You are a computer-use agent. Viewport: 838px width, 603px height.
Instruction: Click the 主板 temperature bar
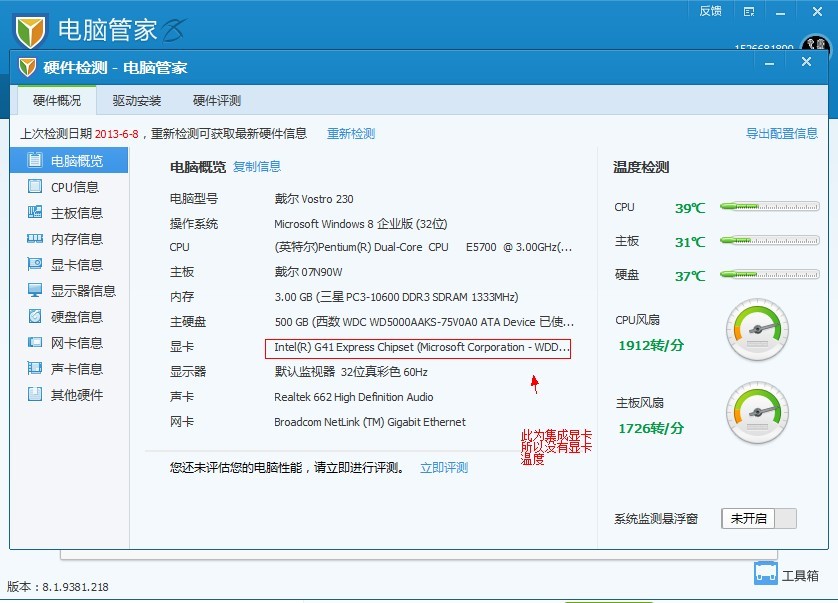(770, 241)
